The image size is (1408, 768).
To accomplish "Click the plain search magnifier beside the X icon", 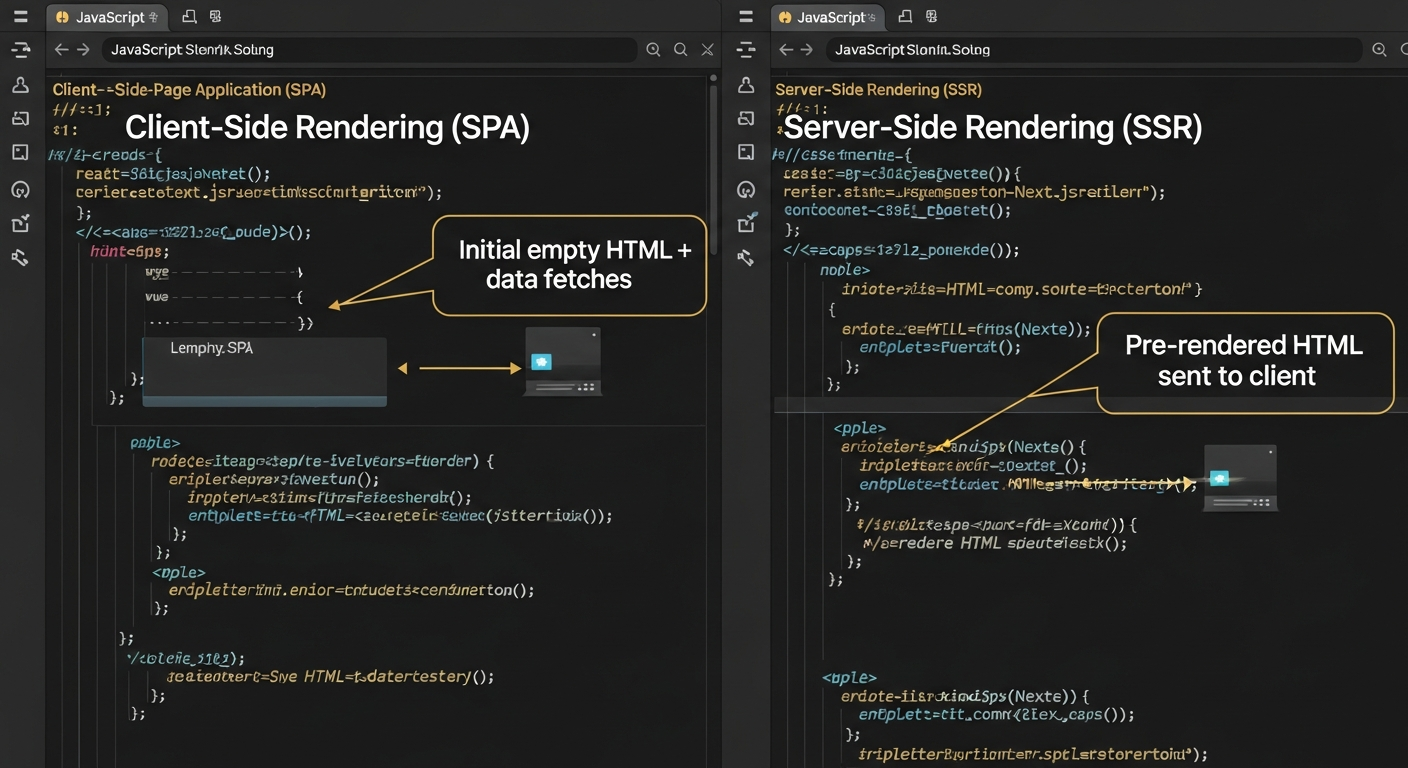I will pyautogui.click(x=680, y=50).
